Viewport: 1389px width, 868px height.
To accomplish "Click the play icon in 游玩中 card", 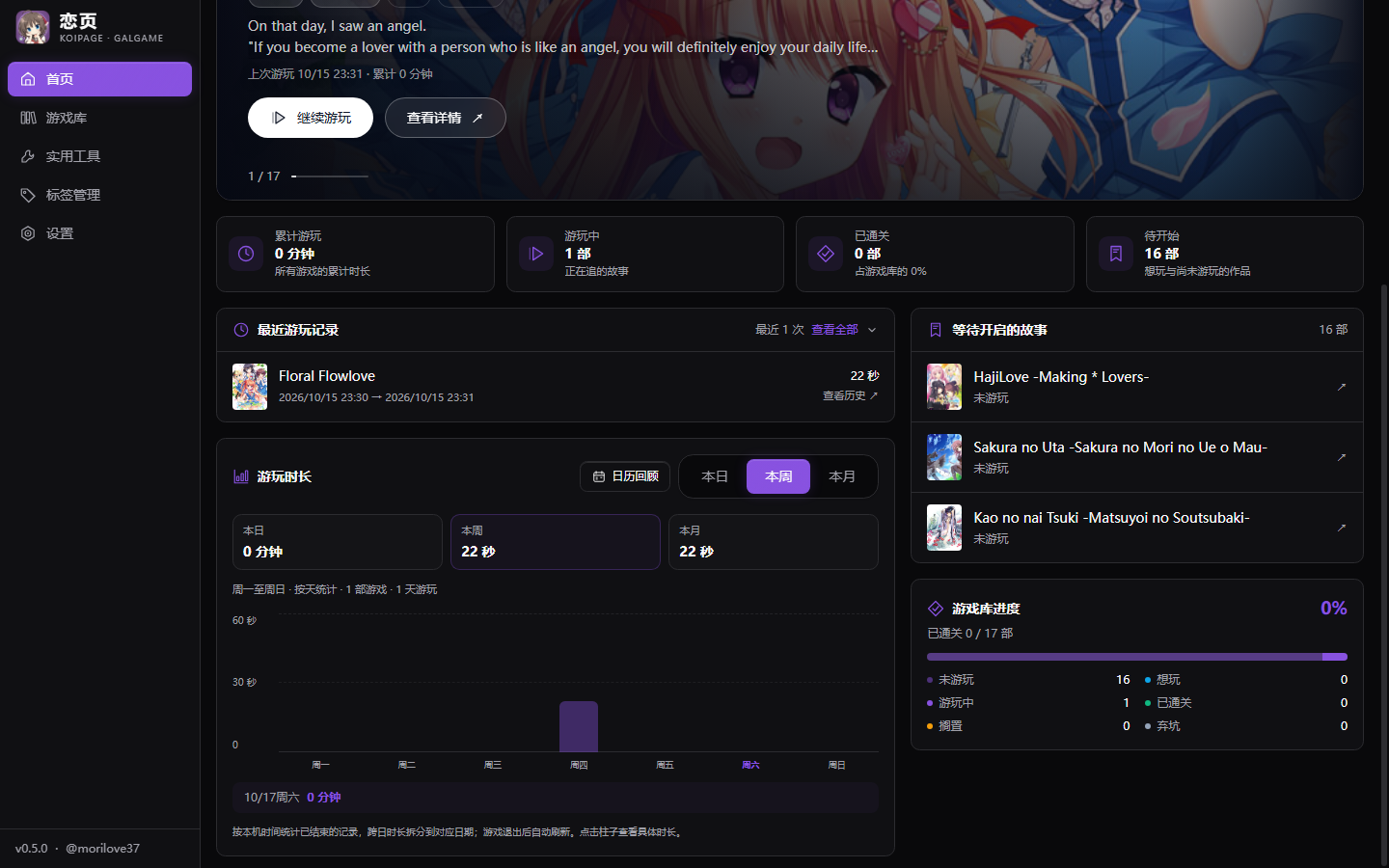I will click(536, 254).
